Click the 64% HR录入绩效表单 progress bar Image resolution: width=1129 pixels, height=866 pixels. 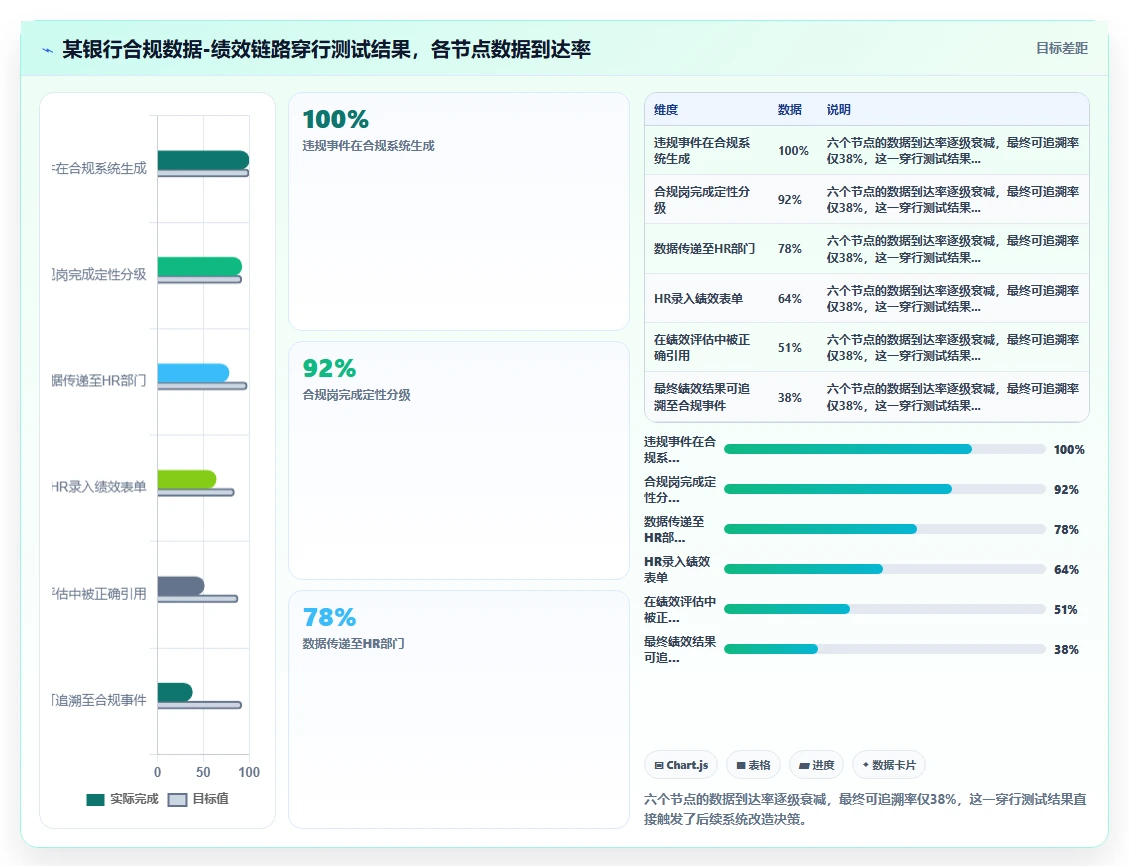[x=884, y=569]
